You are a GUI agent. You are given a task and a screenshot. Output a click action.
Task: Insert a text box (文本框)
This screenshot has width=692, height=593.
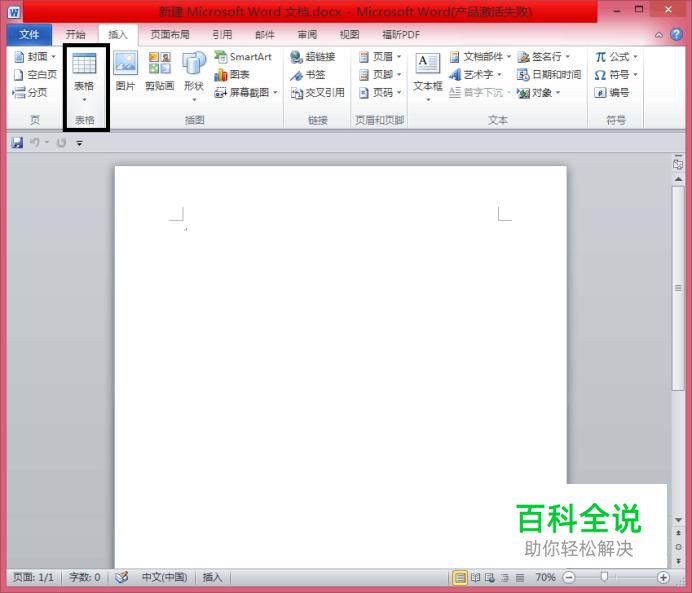tap(428, 77)
